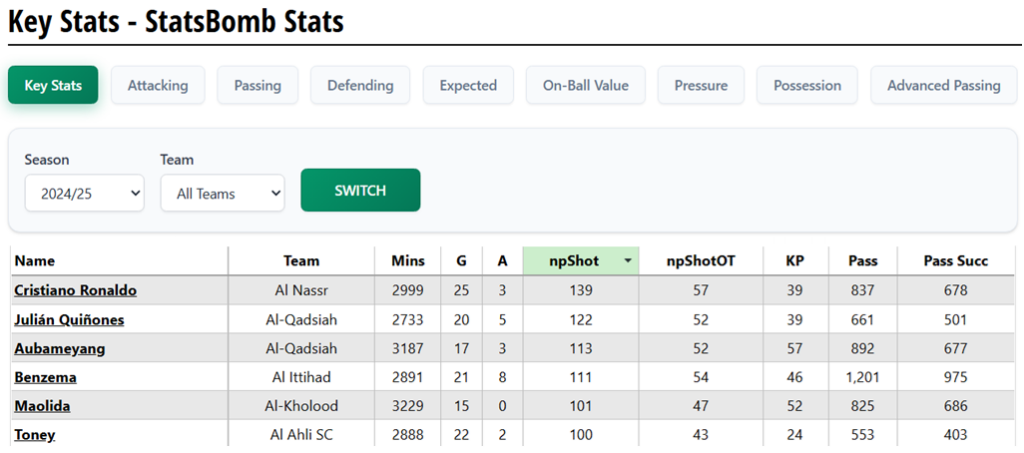Screen dimensions: 1024x453
Task: Click the Toney player link
Action: click(x=35, y=435)
